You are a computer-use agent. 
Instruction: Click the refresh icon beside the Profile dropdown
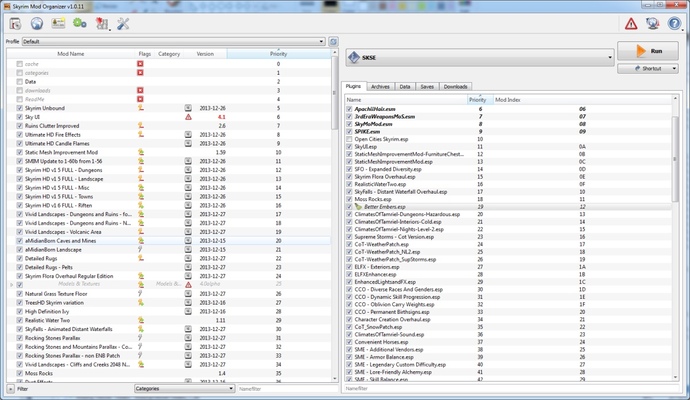point(334,41)
